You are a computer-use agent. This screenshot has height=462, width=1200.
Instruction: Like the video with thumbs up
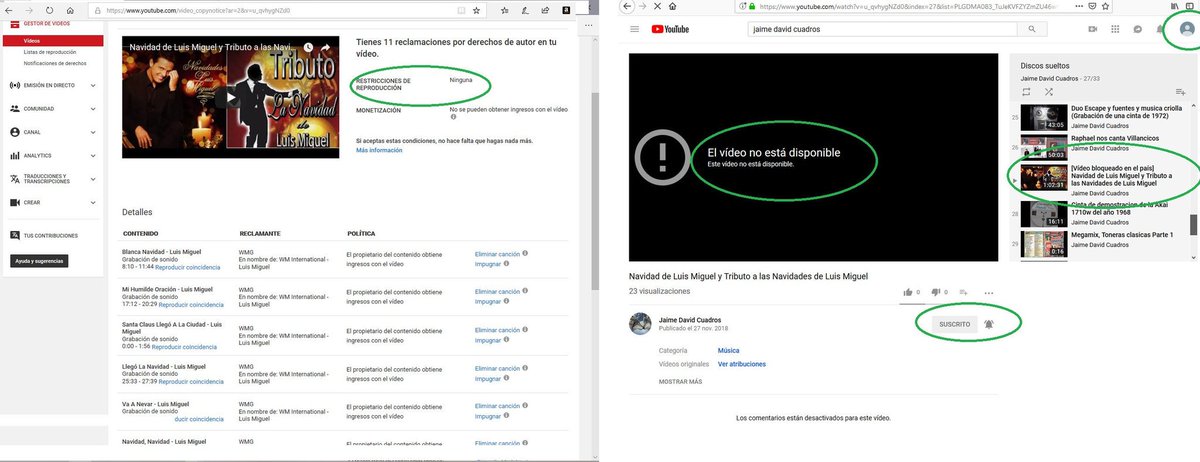click(x=906, y=293)
